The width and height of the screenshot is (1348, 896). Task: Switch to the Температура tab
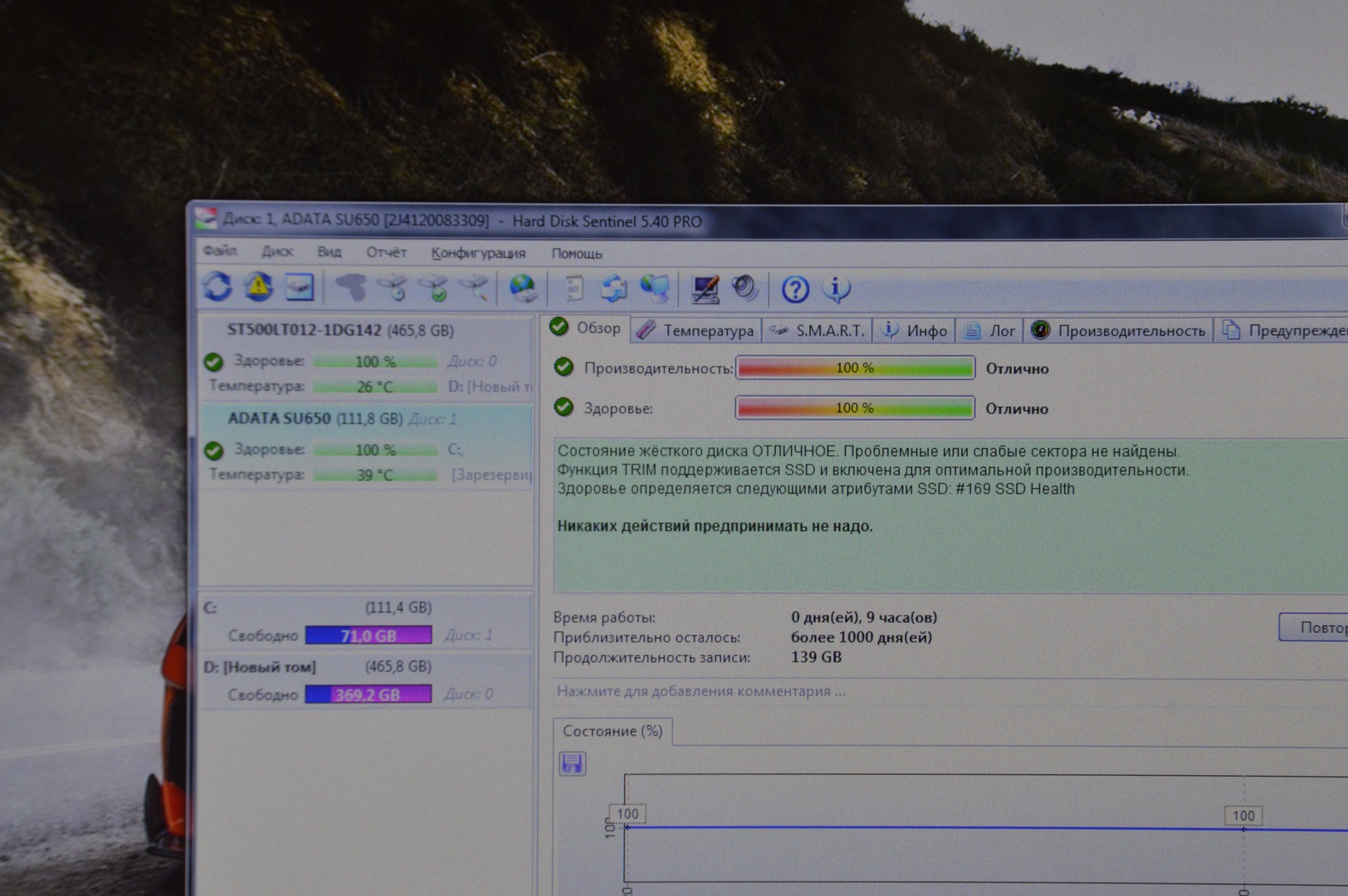(x=697, y=330)
